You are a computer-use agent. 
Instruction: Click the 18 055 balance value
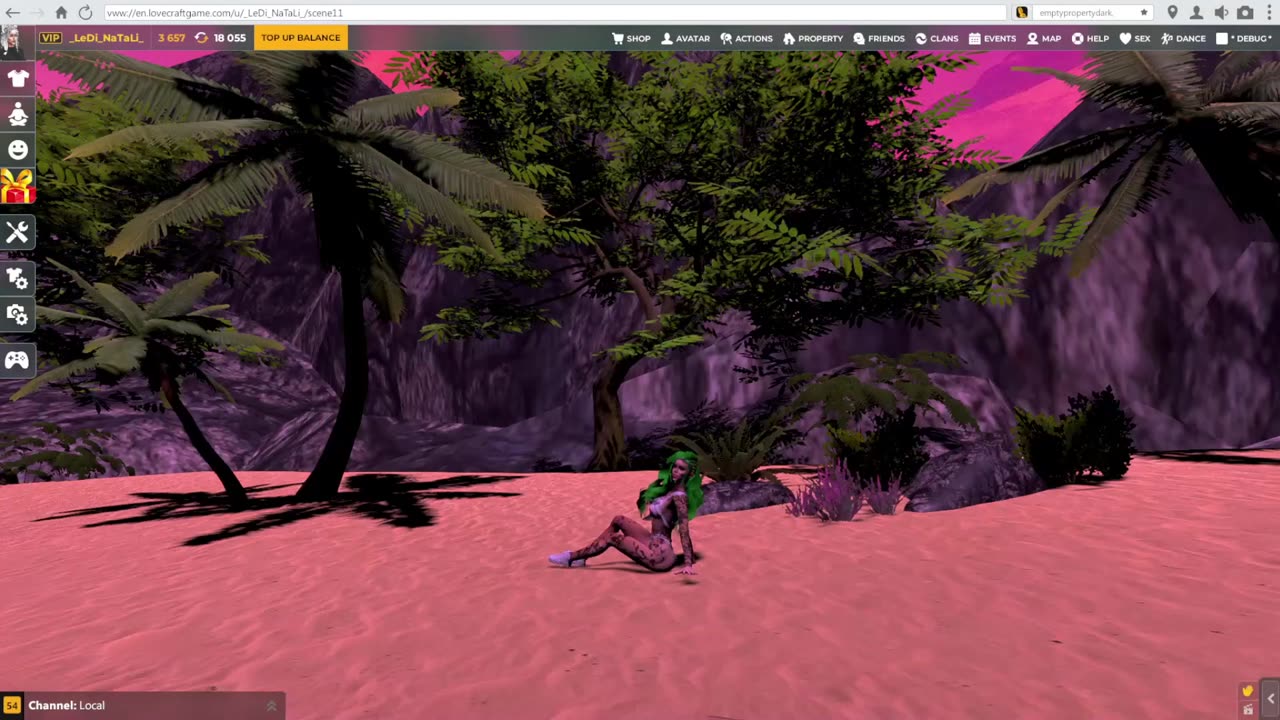[x=230, y=38]
